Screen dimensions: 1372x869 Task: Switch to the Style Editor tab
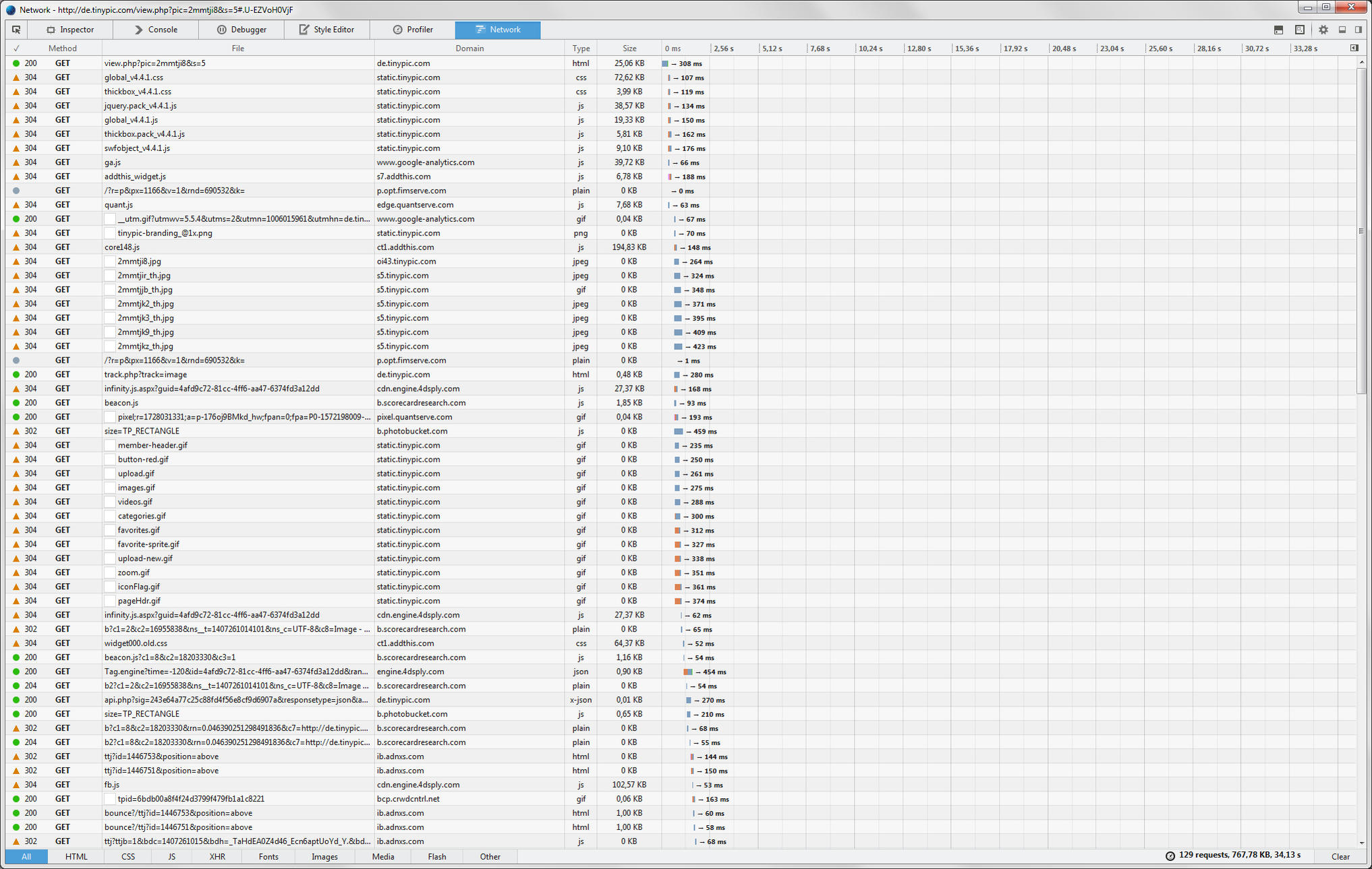(x=326, y=30)
